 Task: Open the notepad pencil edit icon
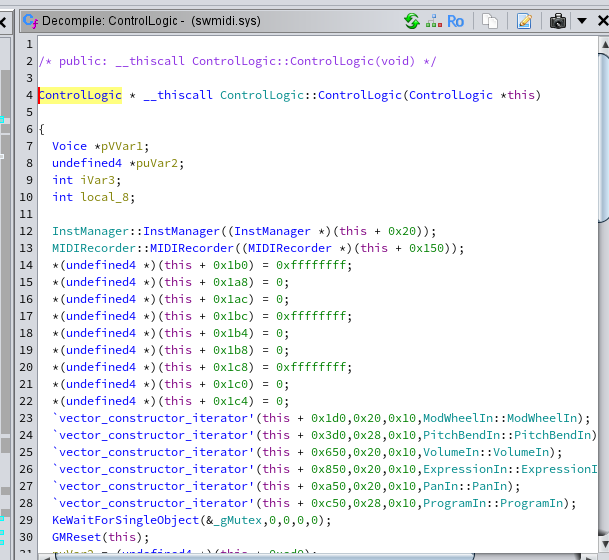point(524,20)
